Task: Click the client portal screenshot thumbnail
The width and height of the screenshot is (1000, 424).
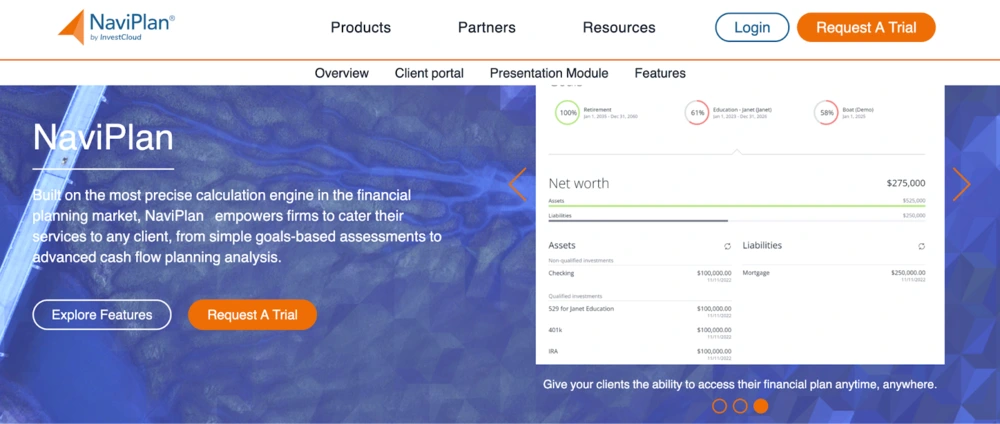Action: coord(740,224)
